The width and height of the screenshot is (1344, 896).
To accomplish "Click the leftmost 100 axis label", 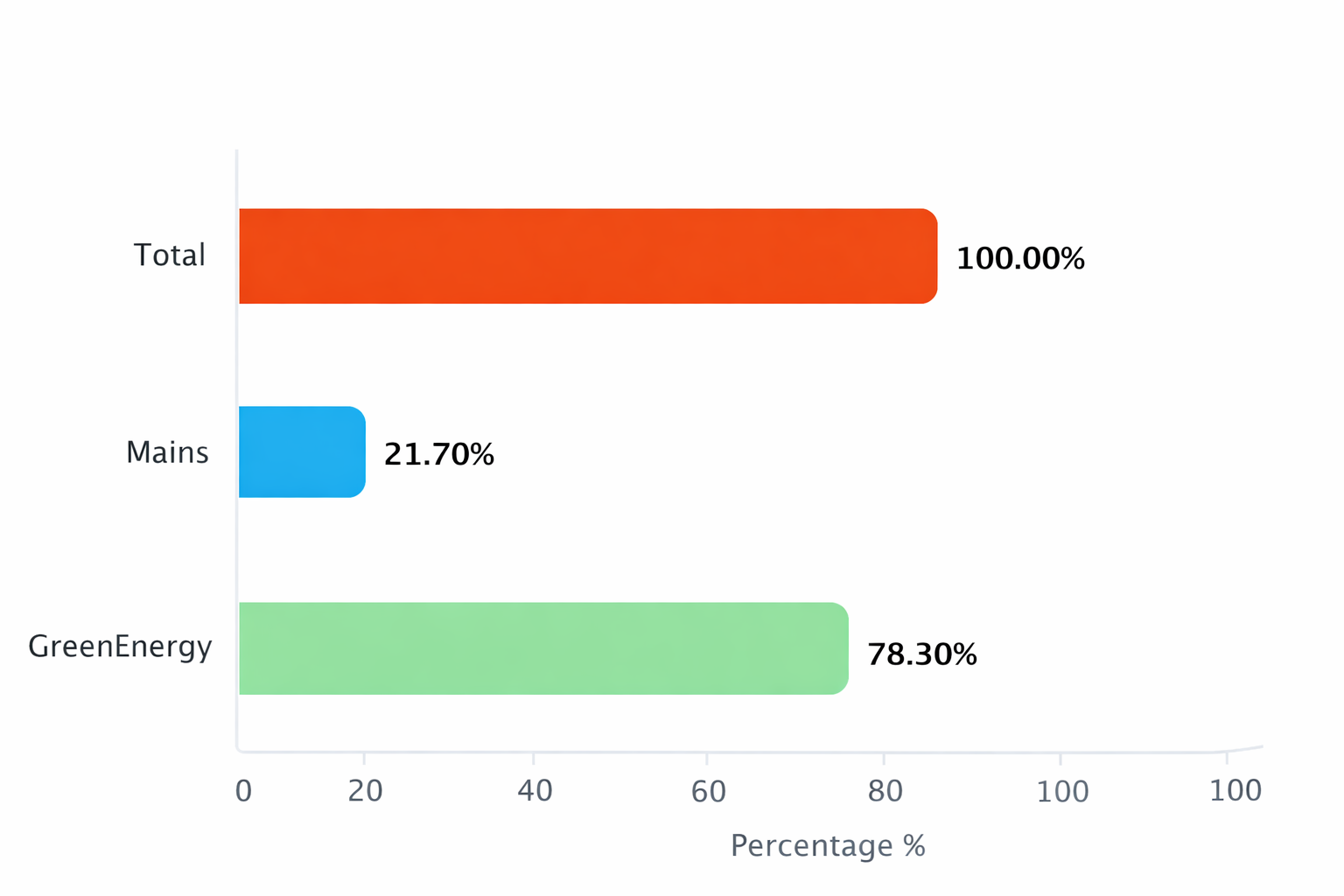I will pyautogui.click(x=1062, y=791).
